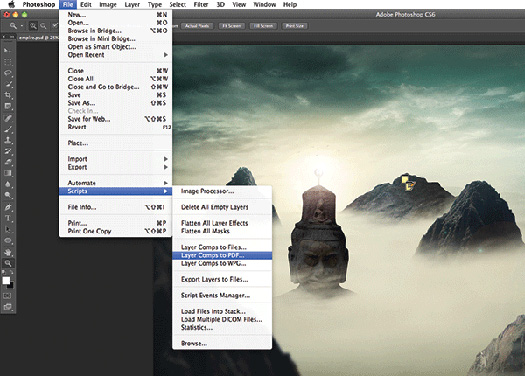Switch to the empire.psd document tab
525x376 pixels.
coord(39,37)
